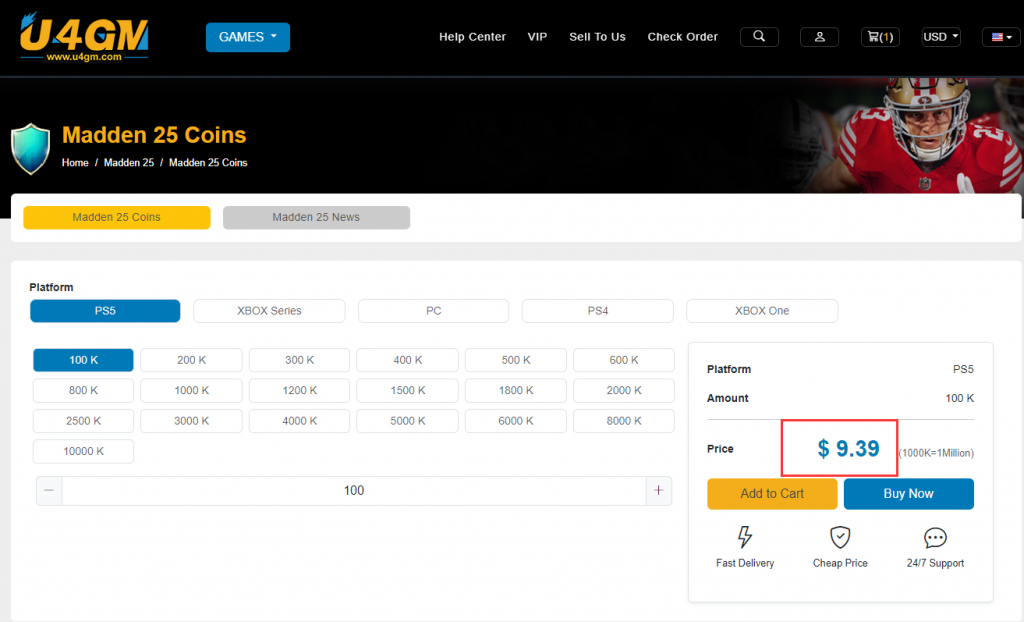Increase quantity with the plus button
This screenshot has width=1024, height=622.
point(658,491)
